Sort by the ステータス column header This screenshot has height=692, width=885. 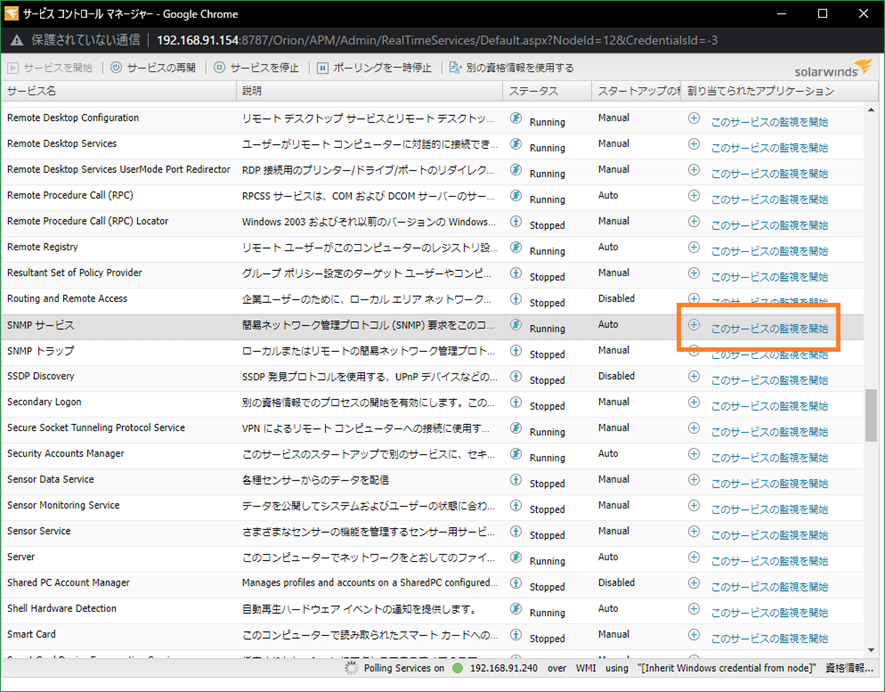click(547, 91)
